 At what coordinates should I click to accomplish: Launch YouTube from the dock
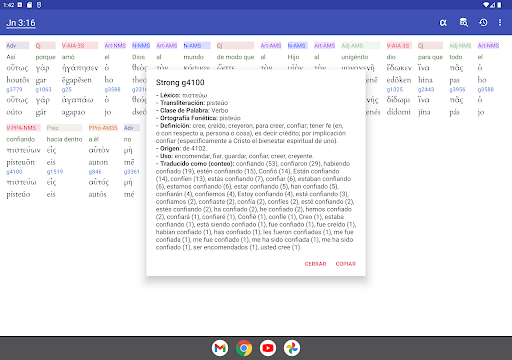click(x=268, y=348)
